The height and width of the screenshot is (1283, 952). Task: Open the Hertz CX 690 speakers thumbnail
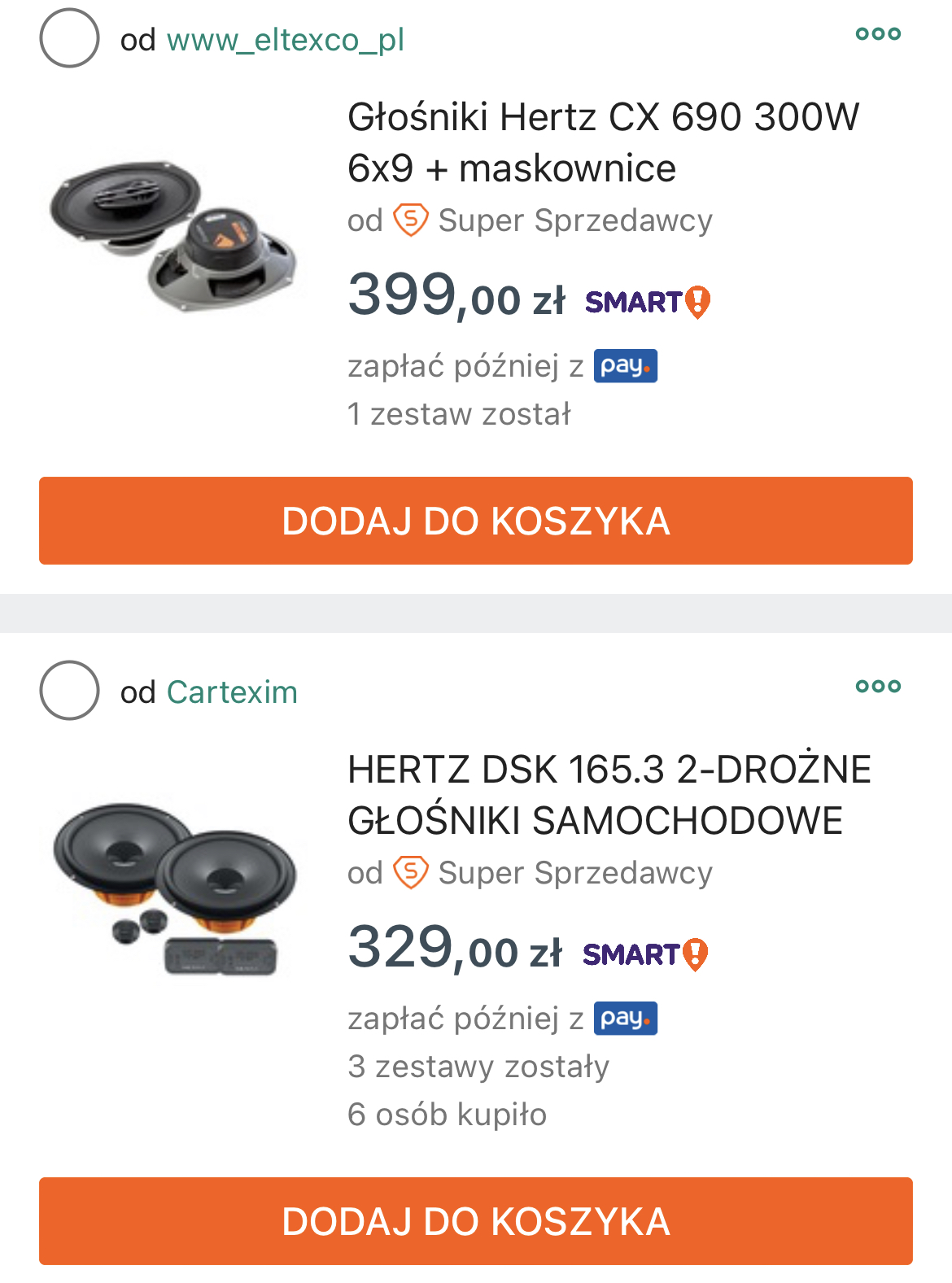172,236
